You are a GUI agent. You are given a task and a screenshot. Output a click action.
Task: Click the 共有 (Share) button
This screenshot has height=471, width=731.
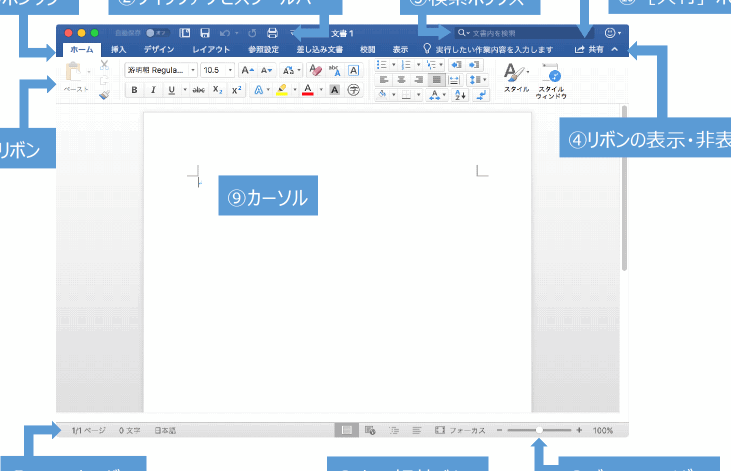pyautogui.click(x=589, y=49)
